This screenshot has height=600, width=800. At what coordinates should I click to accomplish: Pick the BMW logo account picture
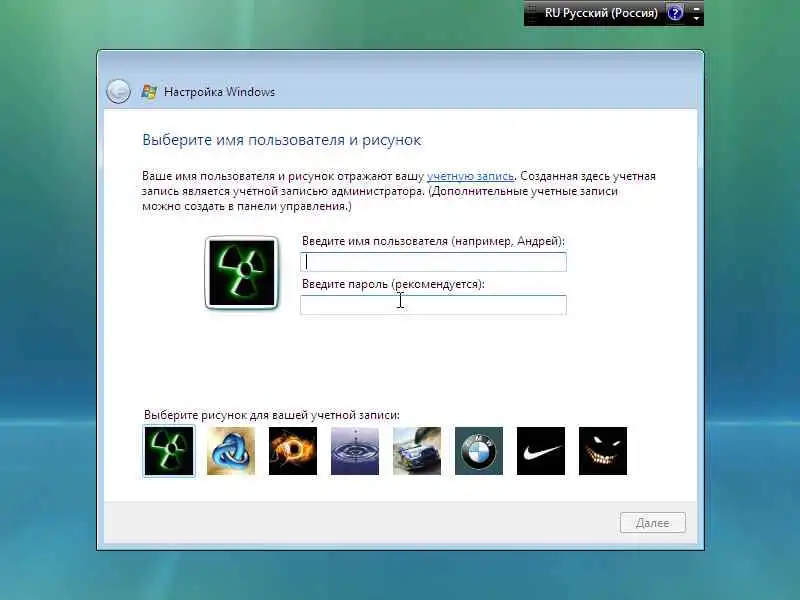pos(479,451)
